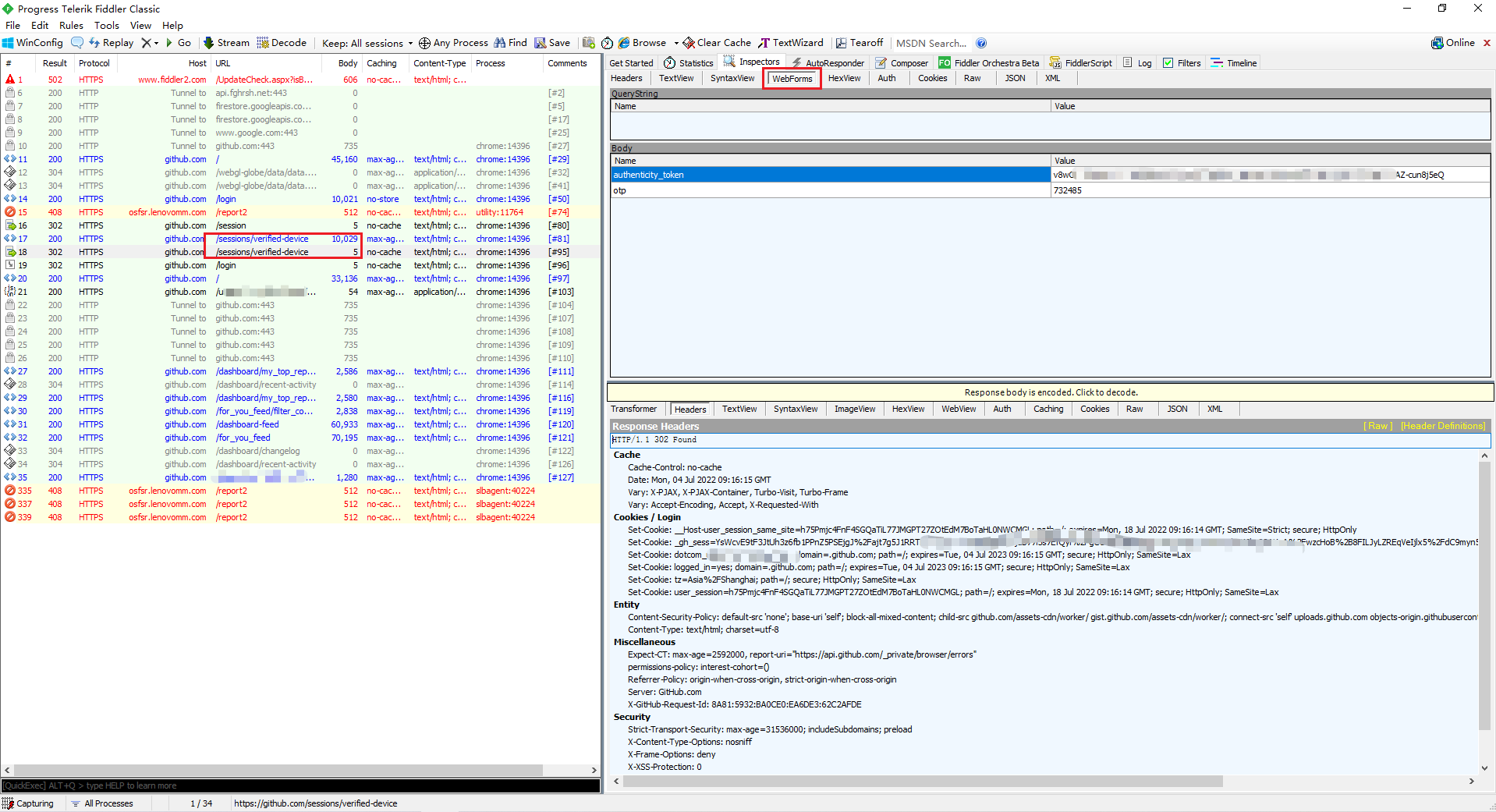Image resolution: width=1496 pixels, height=812 pixels.
Task: Click Go to resume breakpoints
Action: pyautogui.click(x=179, y=43)
